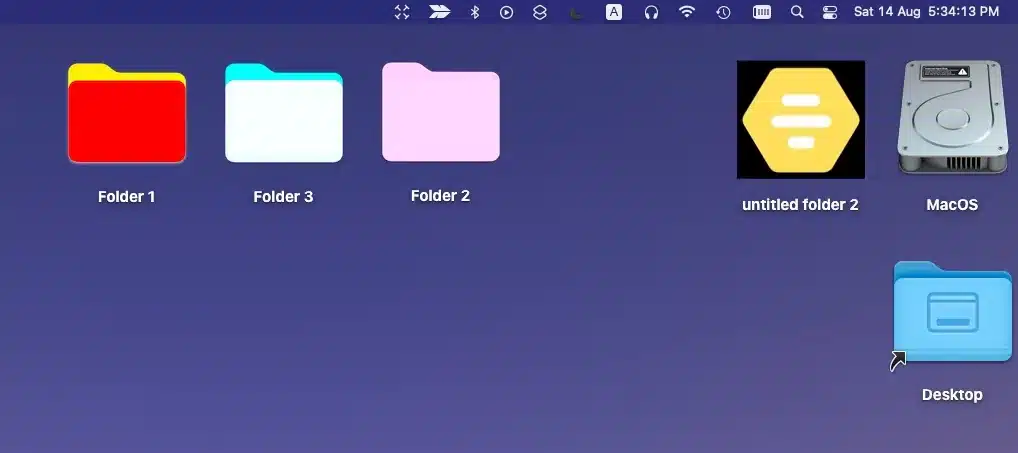This screenshot has width=1018, height=453.
Task: Open the double-arrow menu bar app icon
Action: coord(440,12)
